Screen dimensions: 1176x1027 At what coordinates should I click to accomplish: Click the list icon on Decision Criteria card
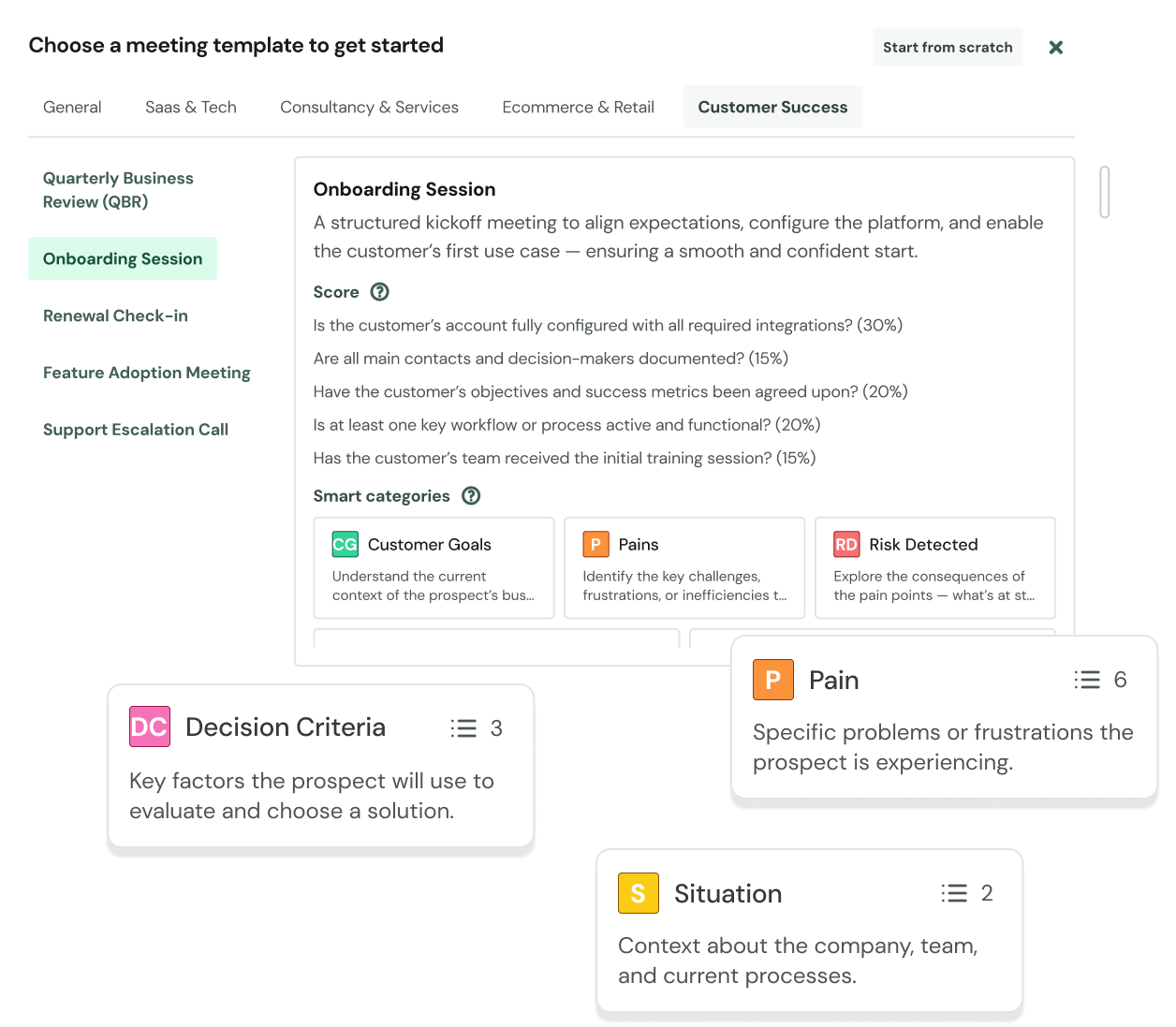(463, 728)
